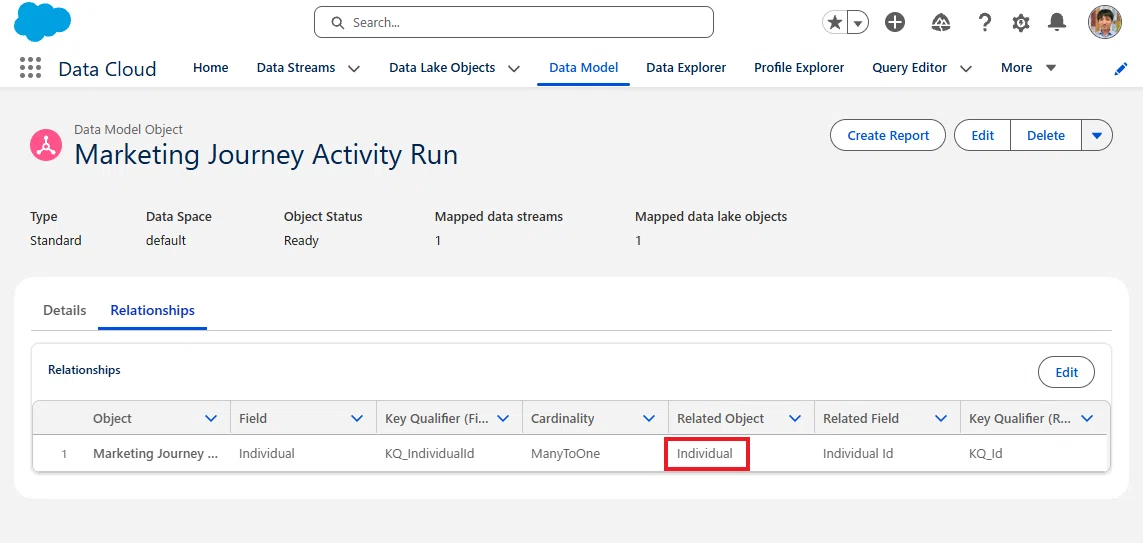Open the Related Field column menu chevron
This screenshot has width=1143, height=543.
coord(941,418)
